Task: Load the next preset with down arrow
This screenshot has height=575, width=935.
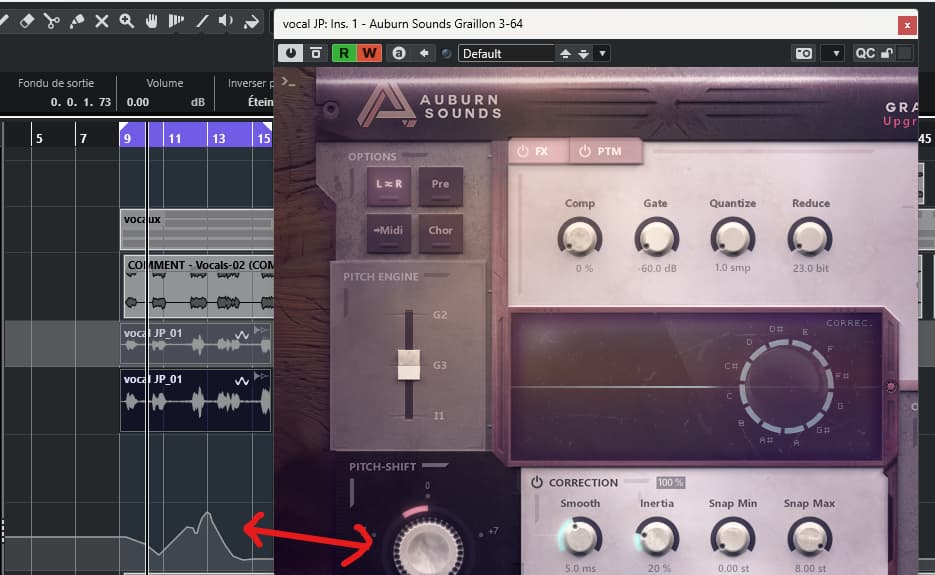Action: click(x=584, y=54)
